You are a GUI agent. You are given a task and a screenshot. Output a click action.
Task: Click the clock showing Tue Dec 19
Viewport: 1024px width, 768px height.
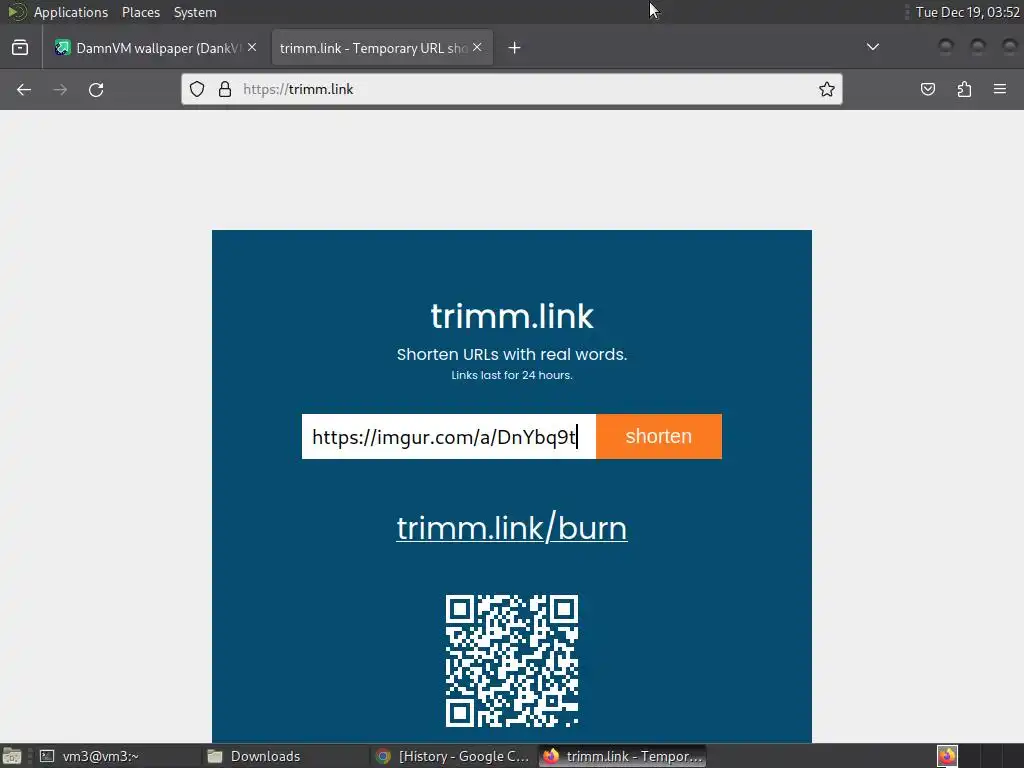(x=967, y=12)
